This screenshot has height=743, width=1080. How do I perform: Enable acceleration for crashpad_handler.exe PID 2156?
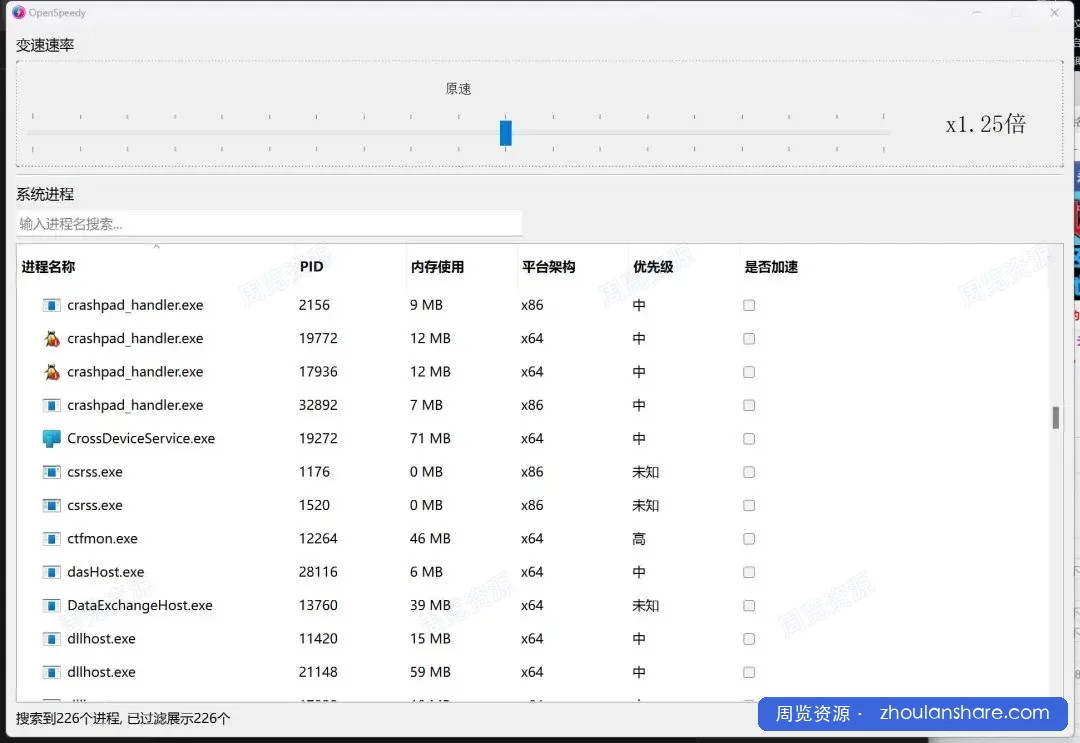749,305
